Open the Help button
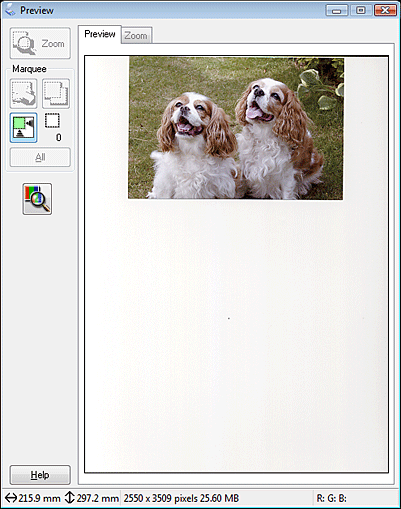401x509 pixels. tap(40, 475)
